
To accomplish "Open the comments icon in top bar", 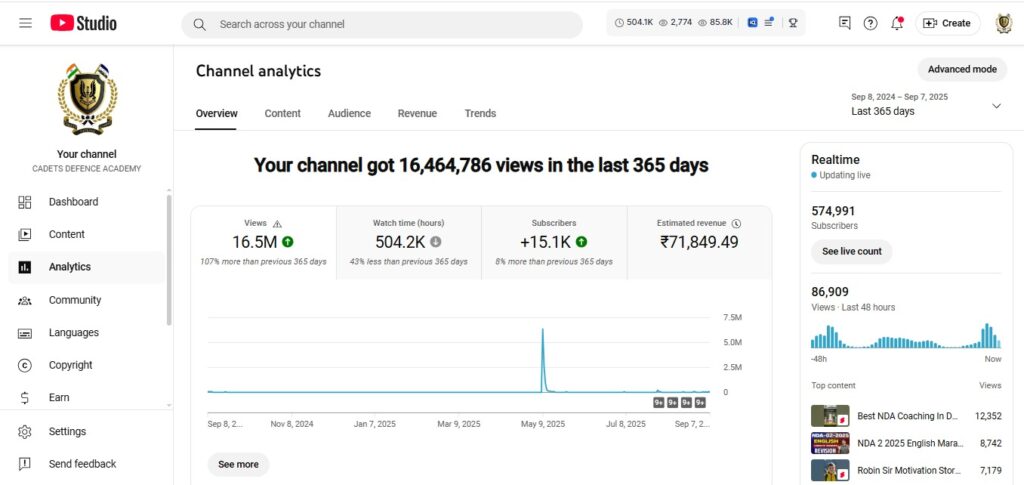I will (x=845, y=23).
